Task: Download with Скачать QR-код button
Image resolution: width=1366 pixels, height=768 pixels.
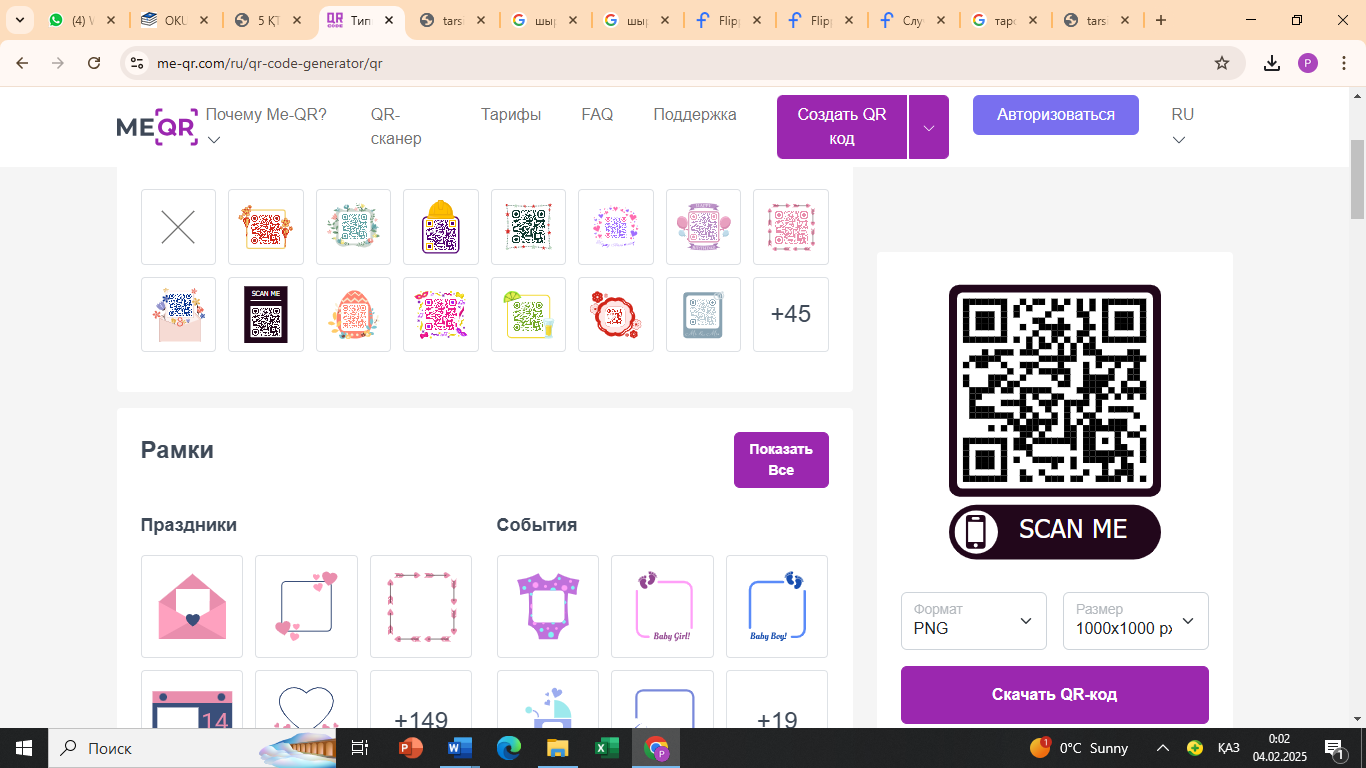Action: [x=1055, y=695]
